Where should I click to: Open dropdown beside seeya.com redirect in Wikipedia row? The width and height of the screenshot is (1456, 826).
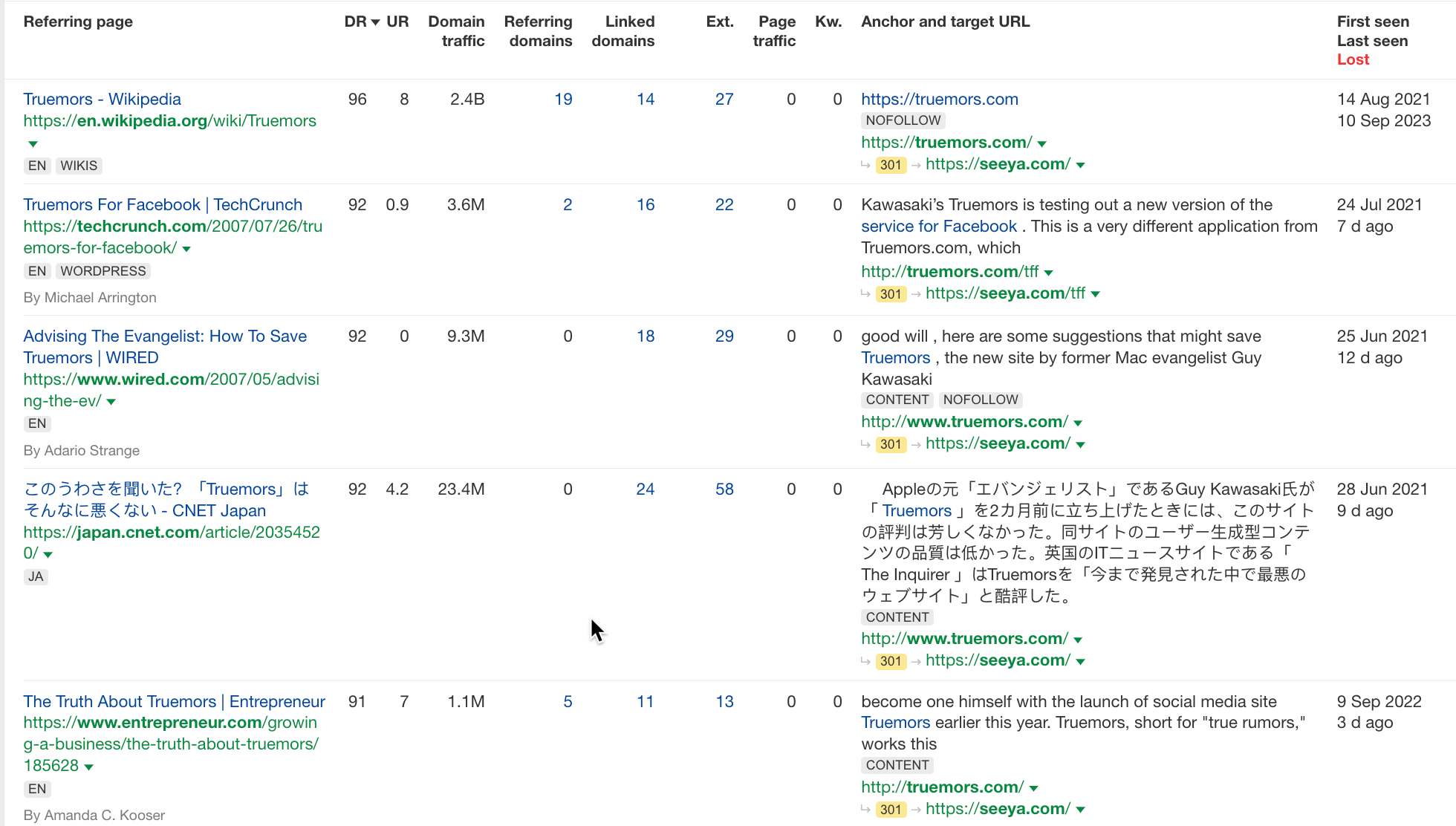click(x=1081, y=165)
